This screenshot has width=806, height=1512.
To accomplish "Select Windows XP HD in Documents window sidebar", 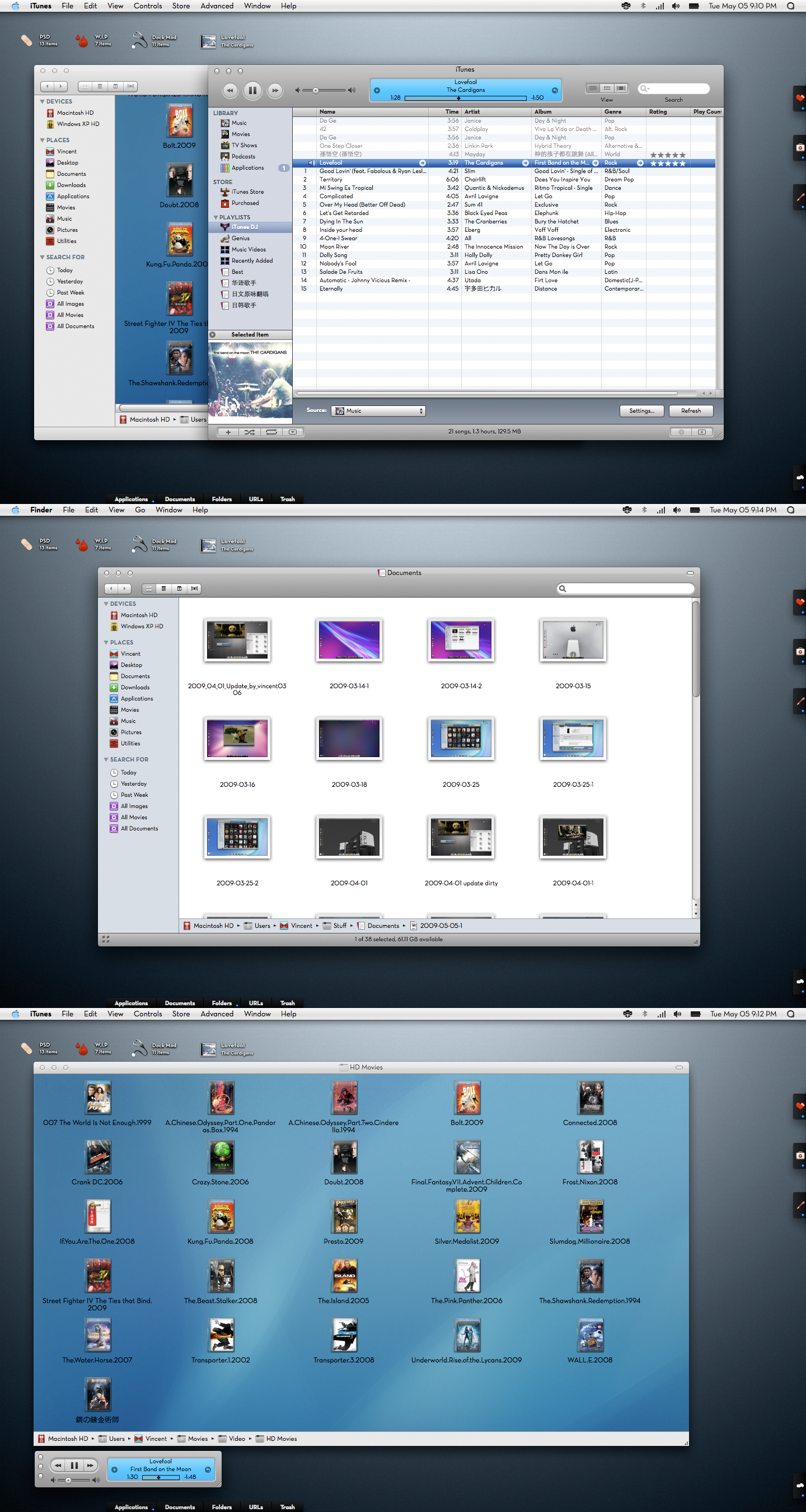I will [137, 626].
